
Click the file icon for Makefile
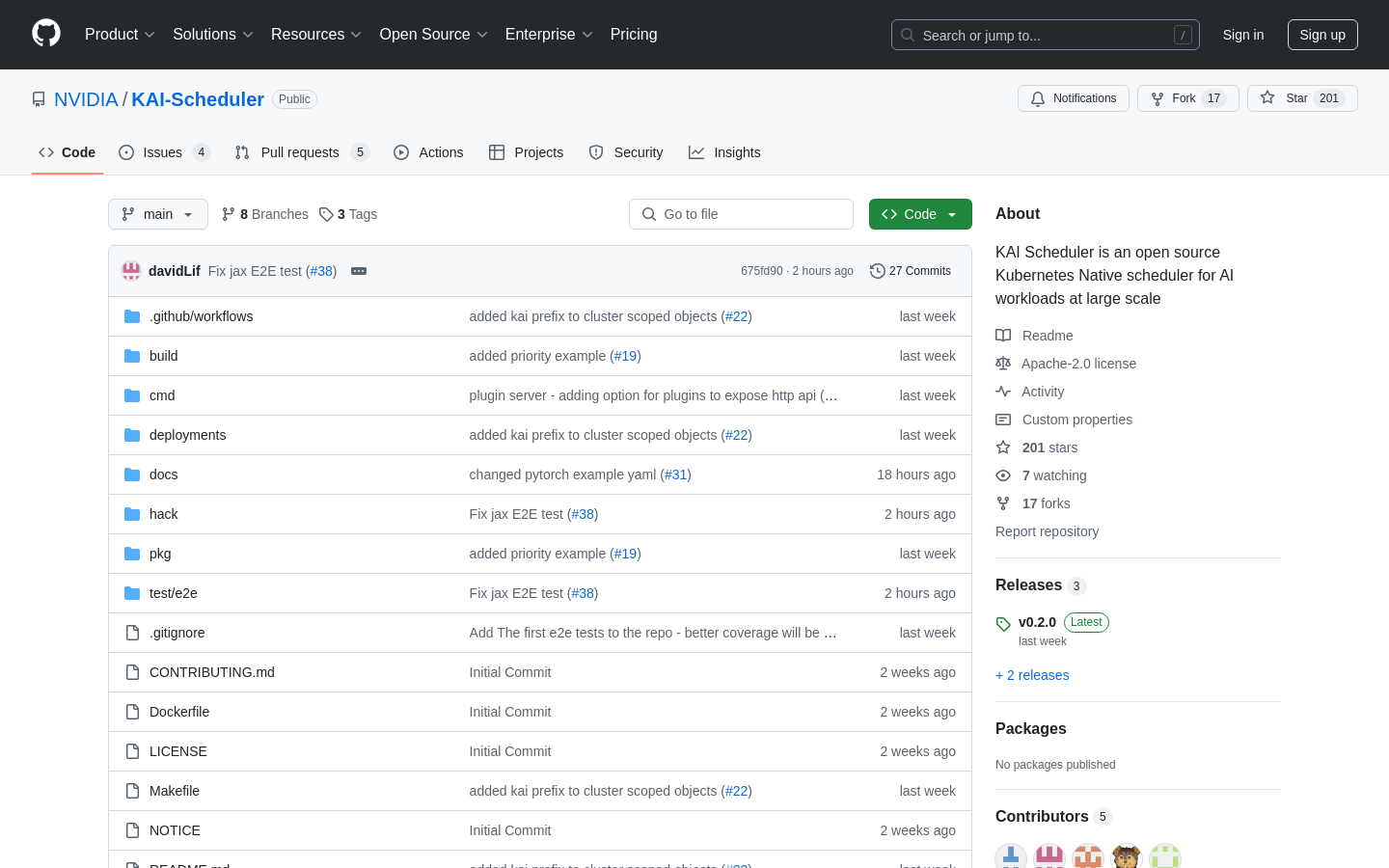click(x=132, y=791)
